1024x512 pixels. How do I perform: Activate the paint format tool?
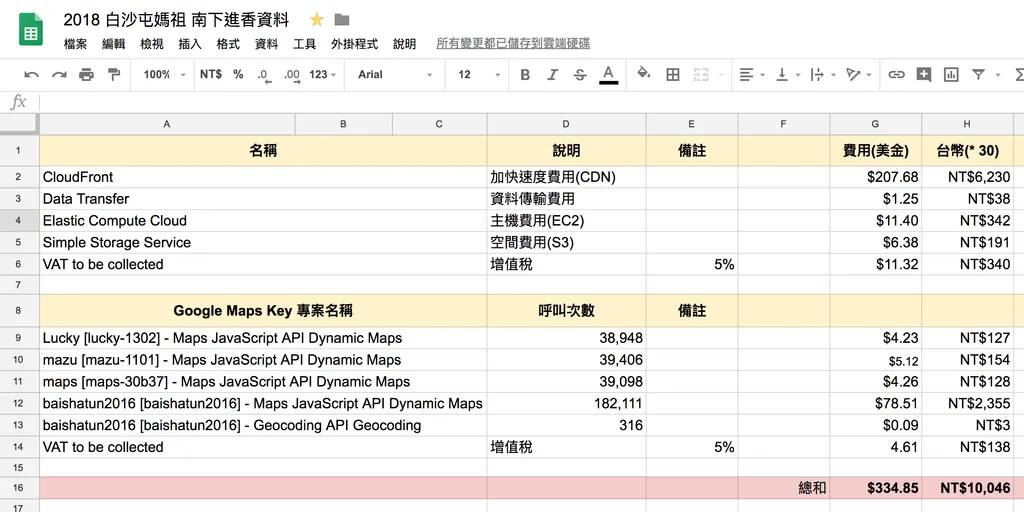(114, 74)
